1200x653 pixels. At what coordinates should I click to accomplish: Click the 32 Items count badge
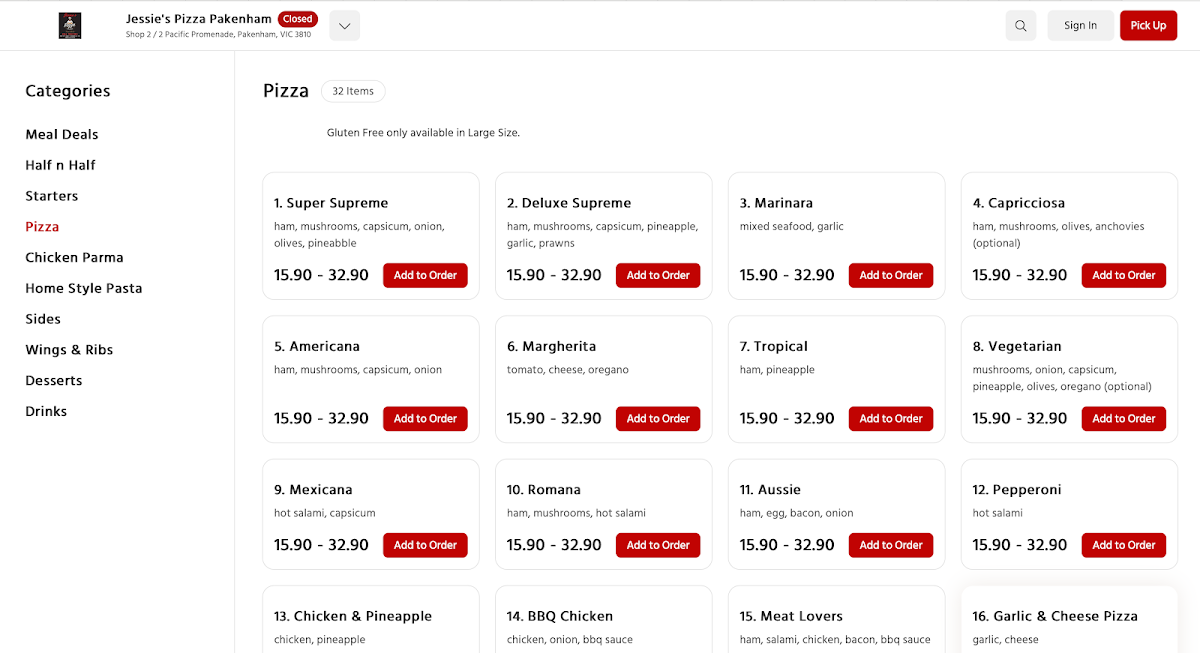(353, 91)
